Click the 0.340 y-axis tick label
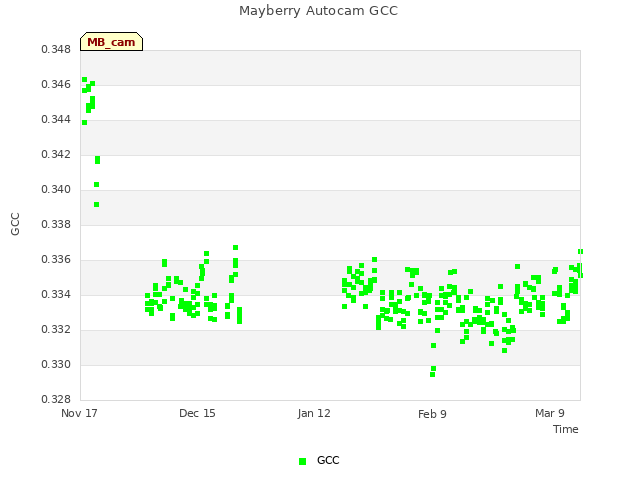 click(x=56, y=190)
